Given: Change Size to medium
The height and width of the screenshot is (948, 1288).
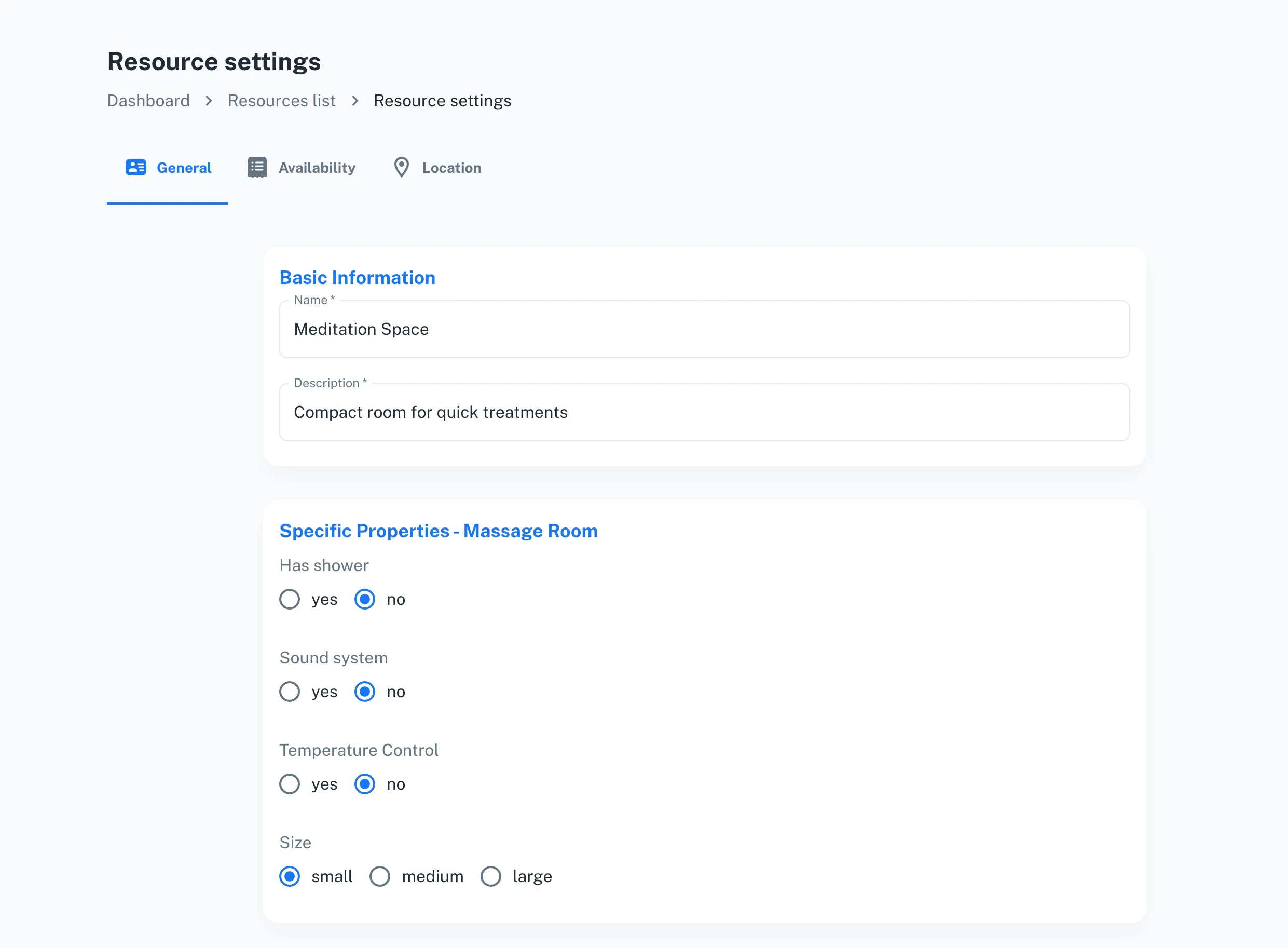Looking at the screenshot, I should [380, 876].
